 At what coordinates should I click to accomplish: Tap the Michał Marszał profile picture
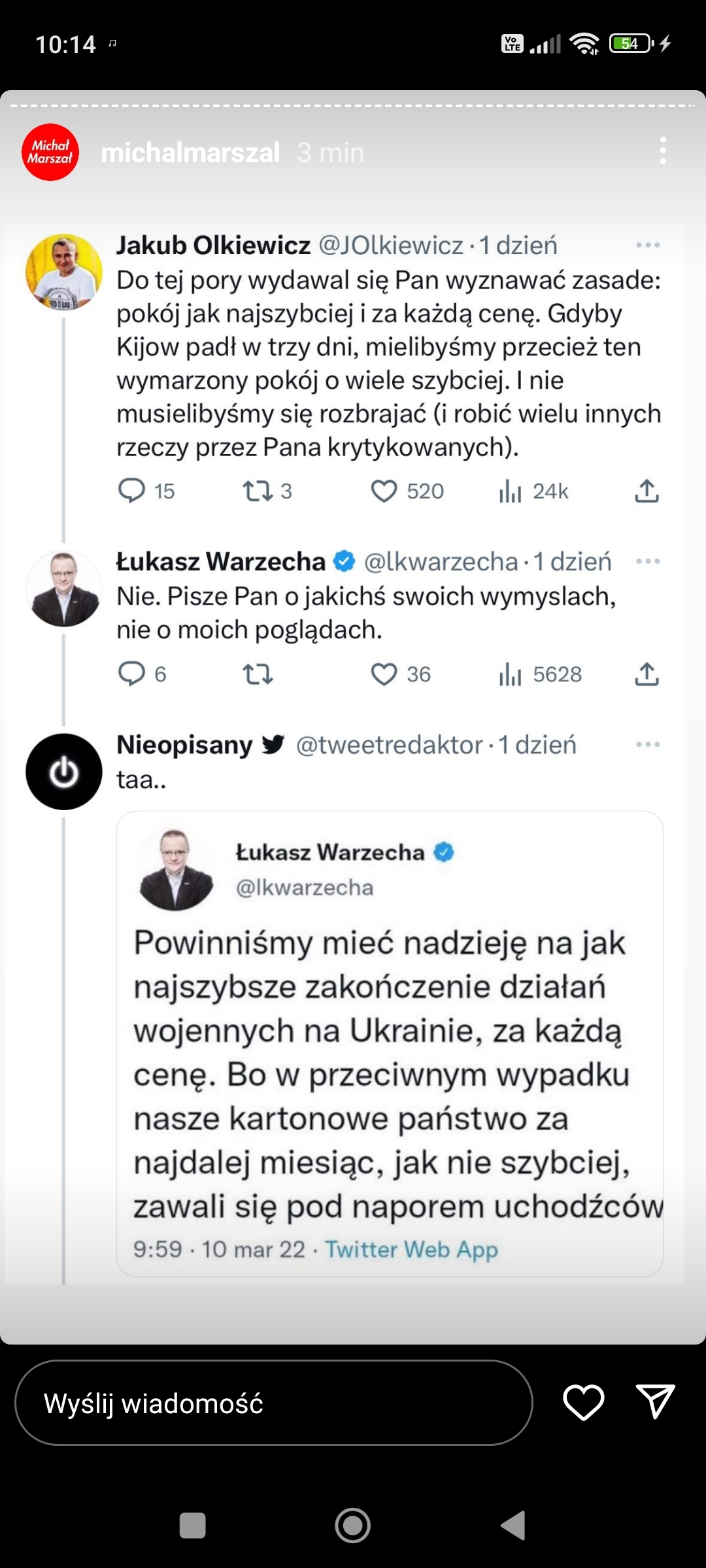(50, 152)
